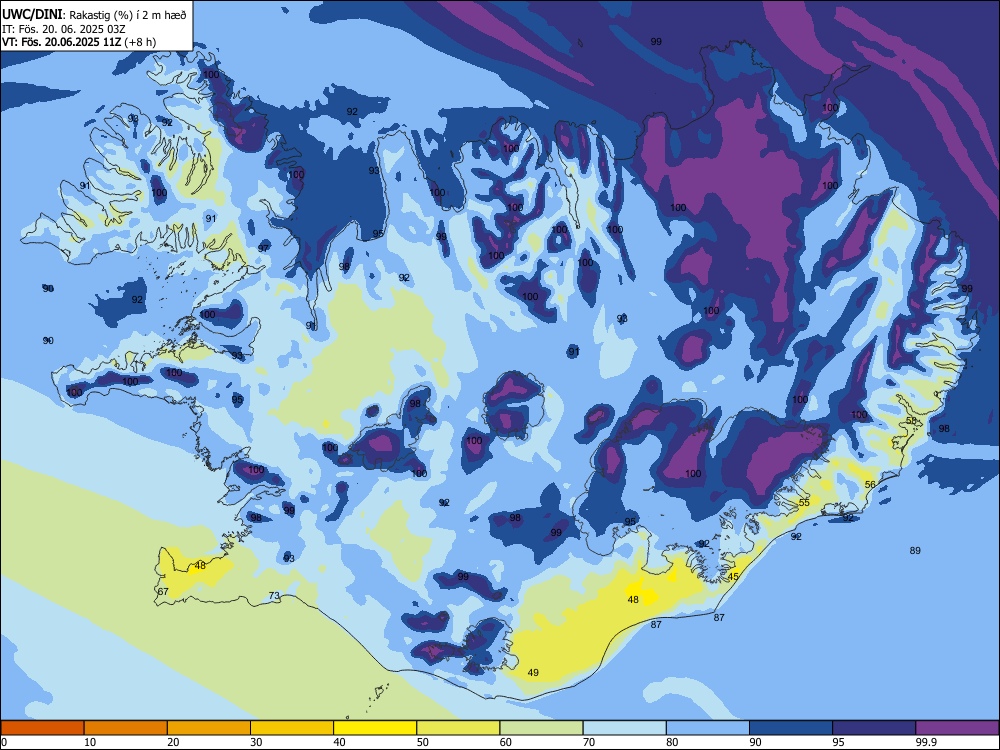The width and height of the screenshot is (1000, 750).
Task: Click the 30–40 amber legend swatch
Action: tap(292, 728)
